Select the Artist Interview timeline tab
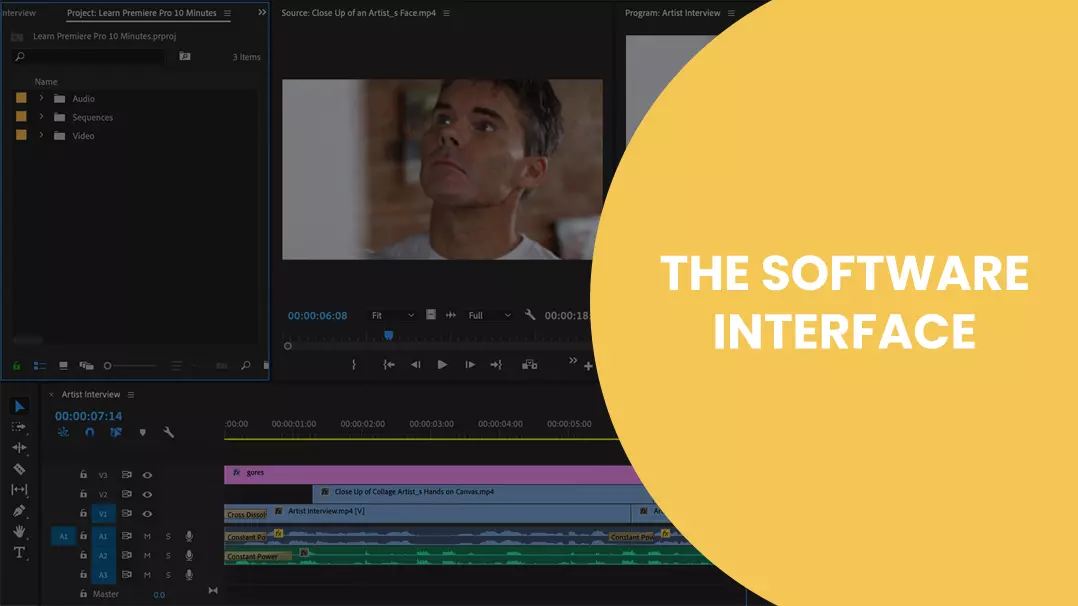 [x=91, y=394]
